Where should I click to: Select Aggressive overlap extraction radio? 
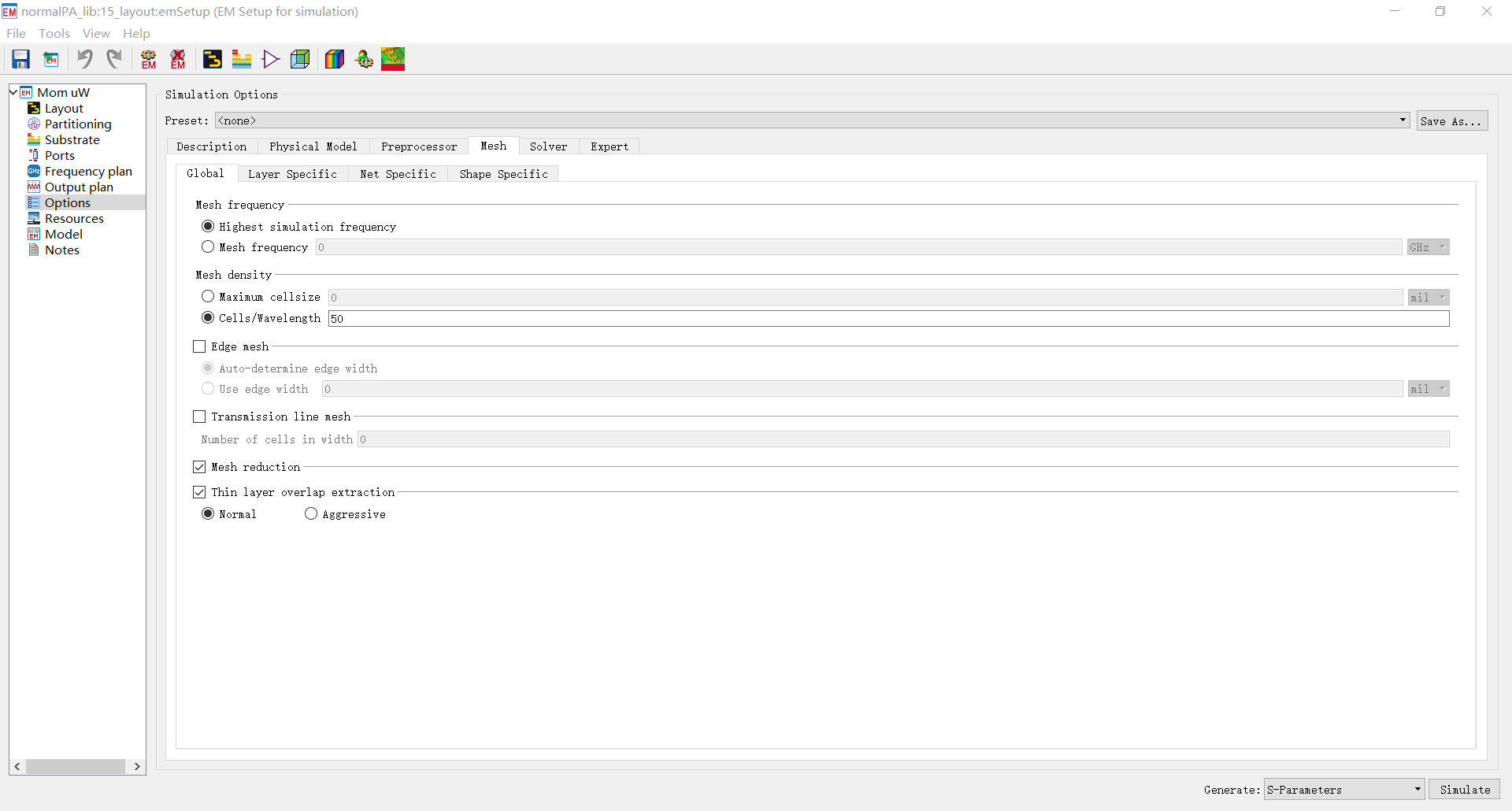coord(311,513)
